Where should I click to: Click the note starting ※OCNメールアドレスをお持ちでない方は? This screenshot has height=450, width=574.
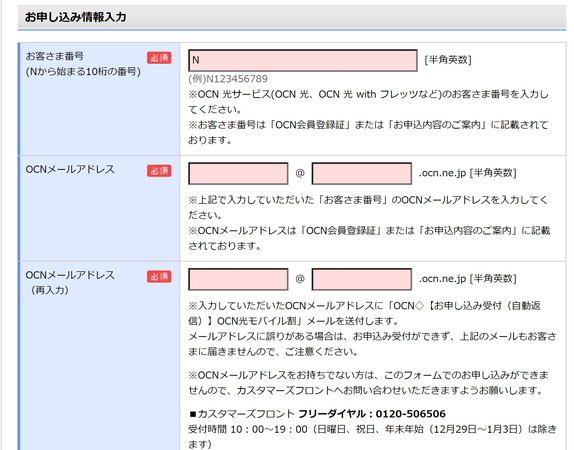pos(369,383)
